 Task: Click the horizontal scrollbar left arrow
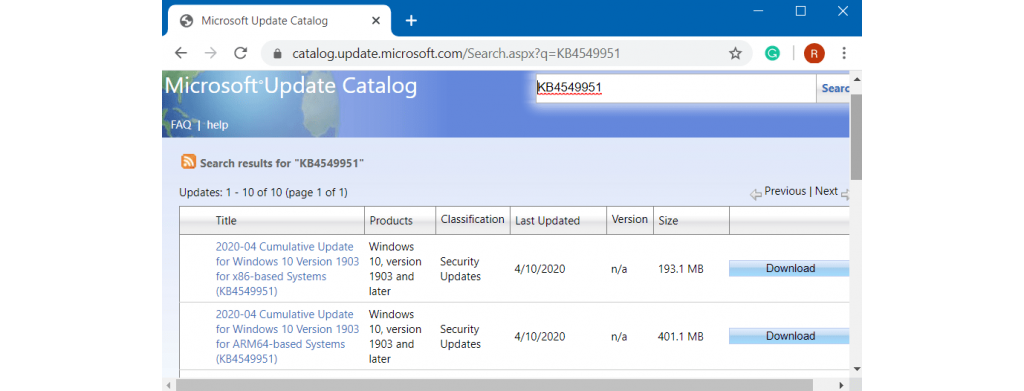tap(169, 385)
